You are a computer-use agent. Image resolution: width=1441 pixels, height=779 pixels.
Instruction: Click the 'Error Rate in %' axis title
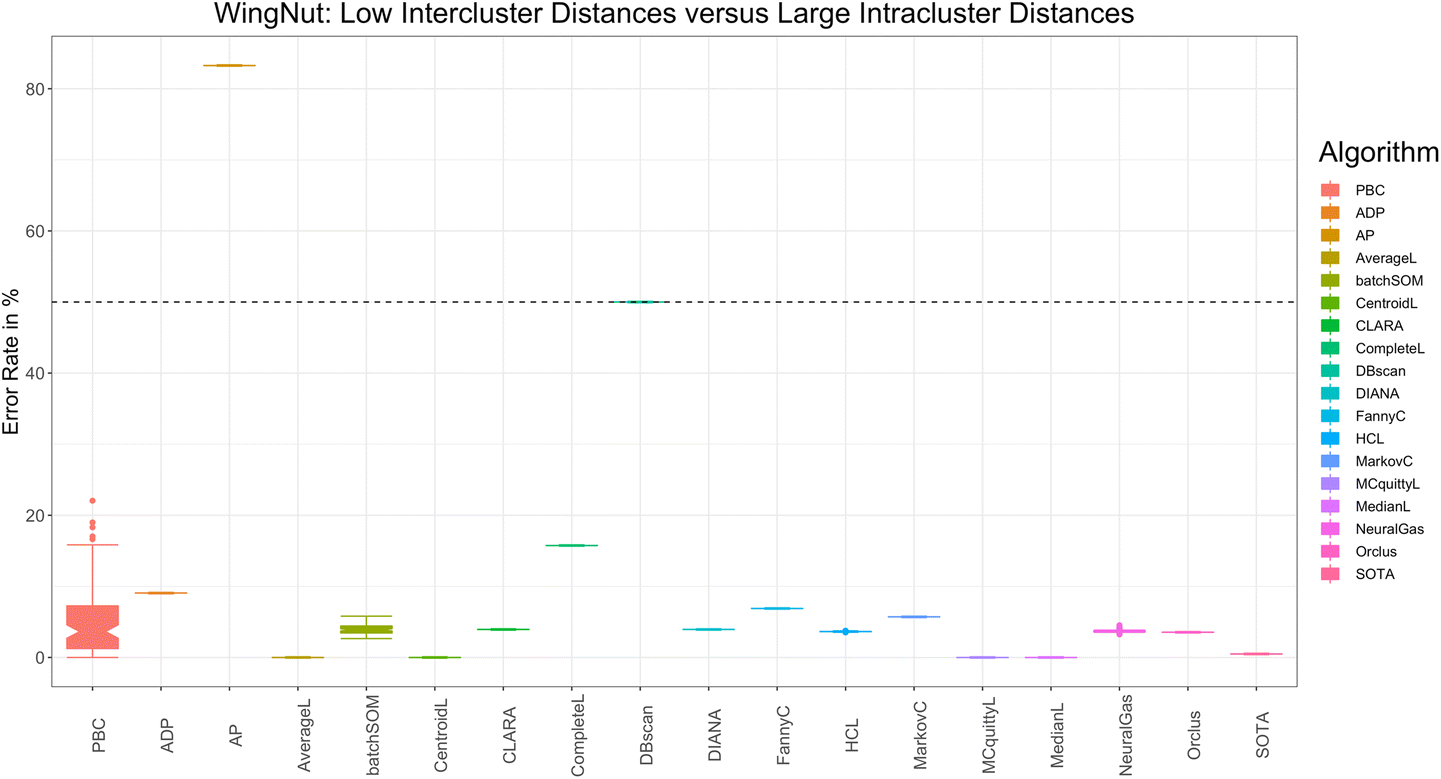click(12, 362)
